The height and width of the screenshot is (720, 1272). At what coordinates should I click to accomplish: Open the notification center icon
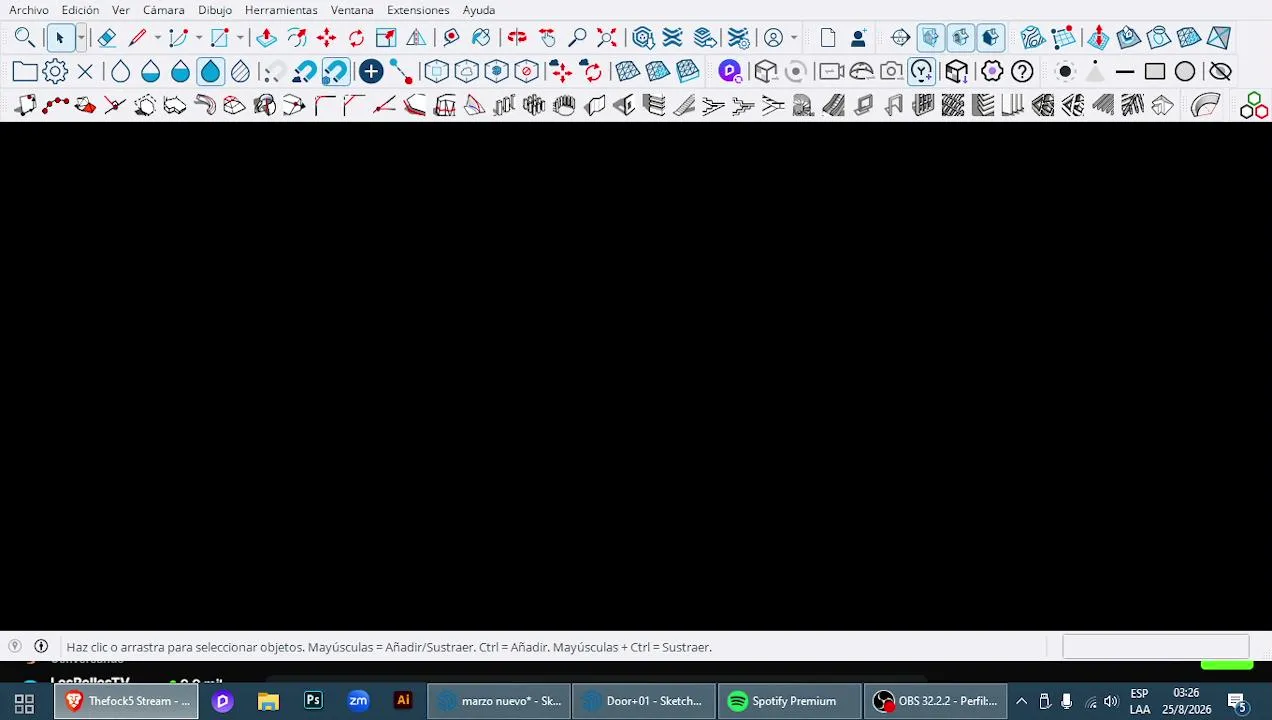(1237, 701)
